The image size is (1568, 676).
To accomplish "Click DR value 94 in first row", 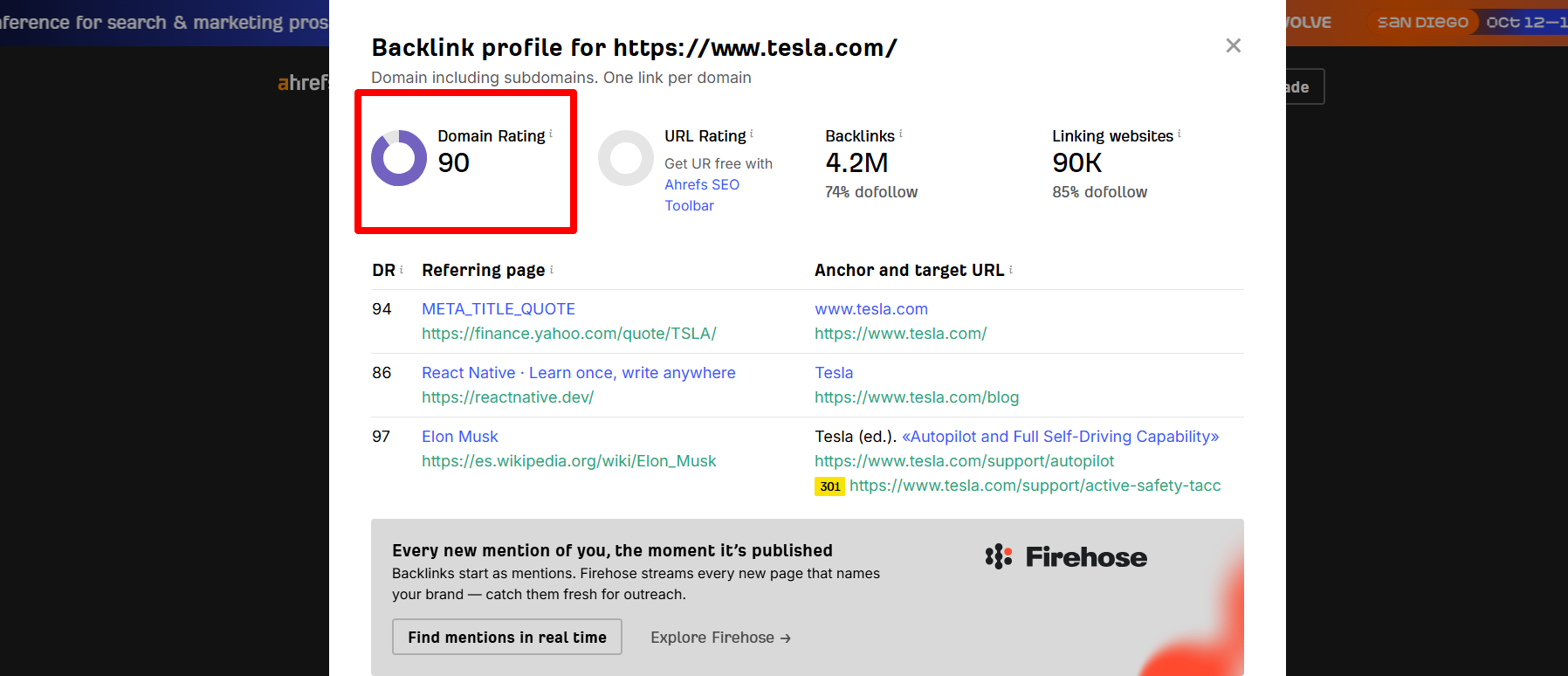I will (x=382, y=309).
